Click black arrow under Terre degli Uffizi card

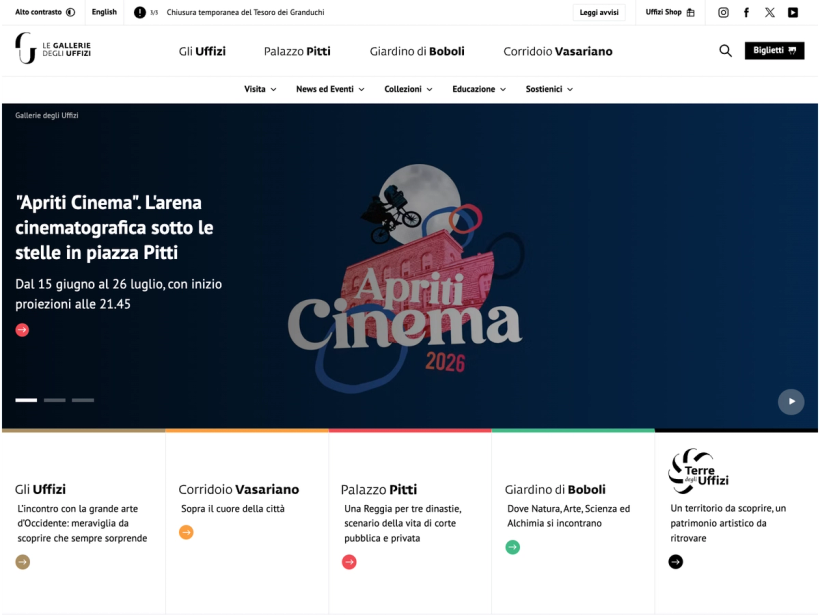click(x=676, y=562)
